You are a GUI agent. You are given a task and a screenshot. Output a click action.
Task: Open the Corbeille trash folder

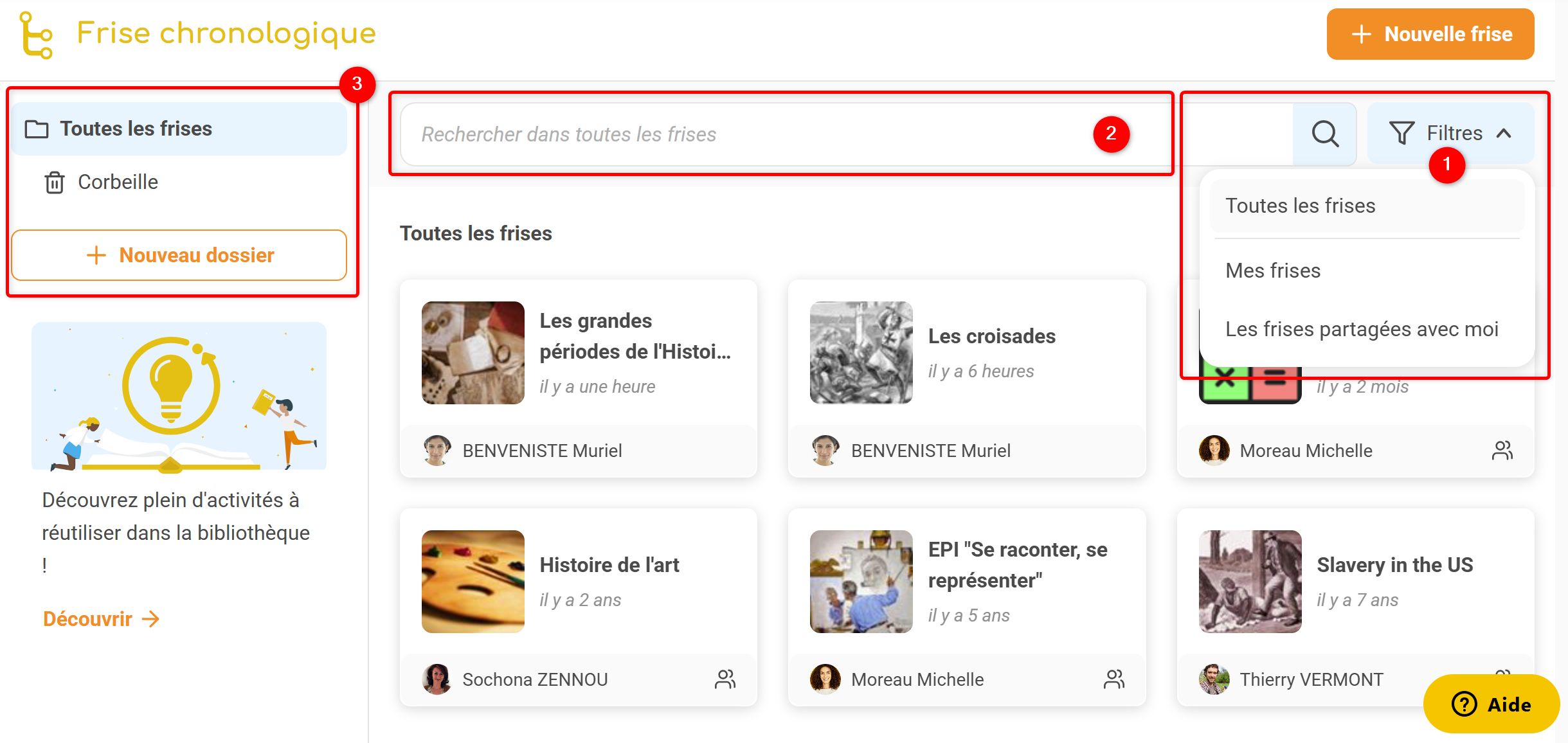click(x=118, y=183)
